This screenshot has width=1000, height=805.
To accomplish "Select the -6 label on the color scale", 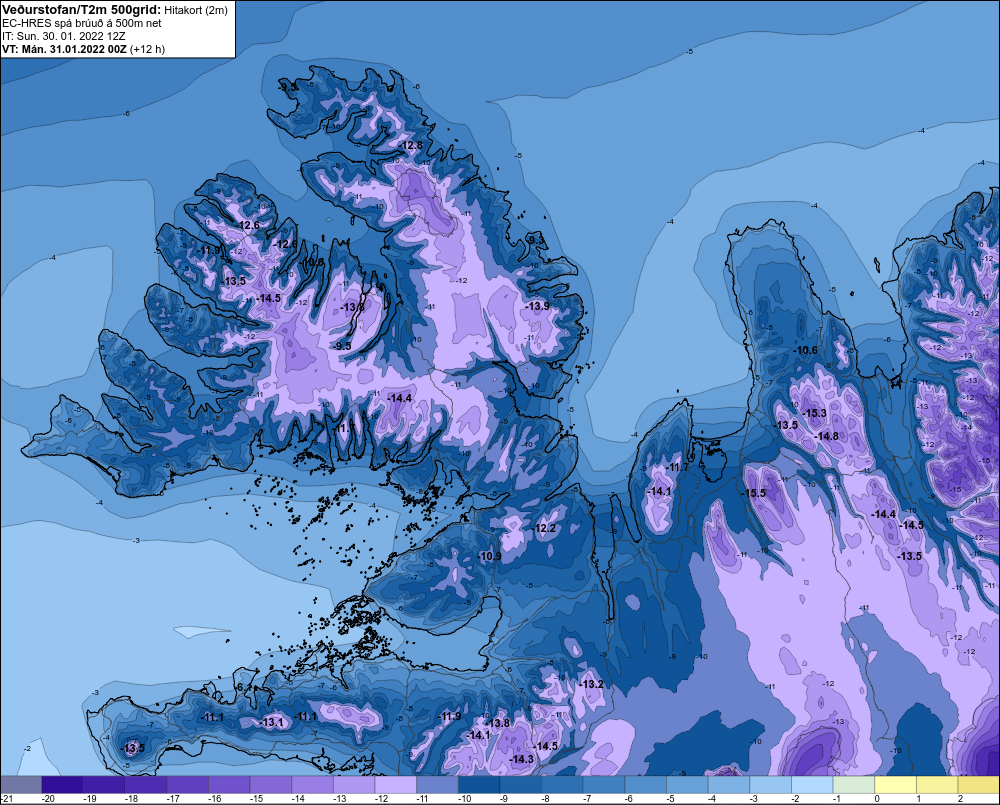I will pyautogui.click(x=629, y=799).
